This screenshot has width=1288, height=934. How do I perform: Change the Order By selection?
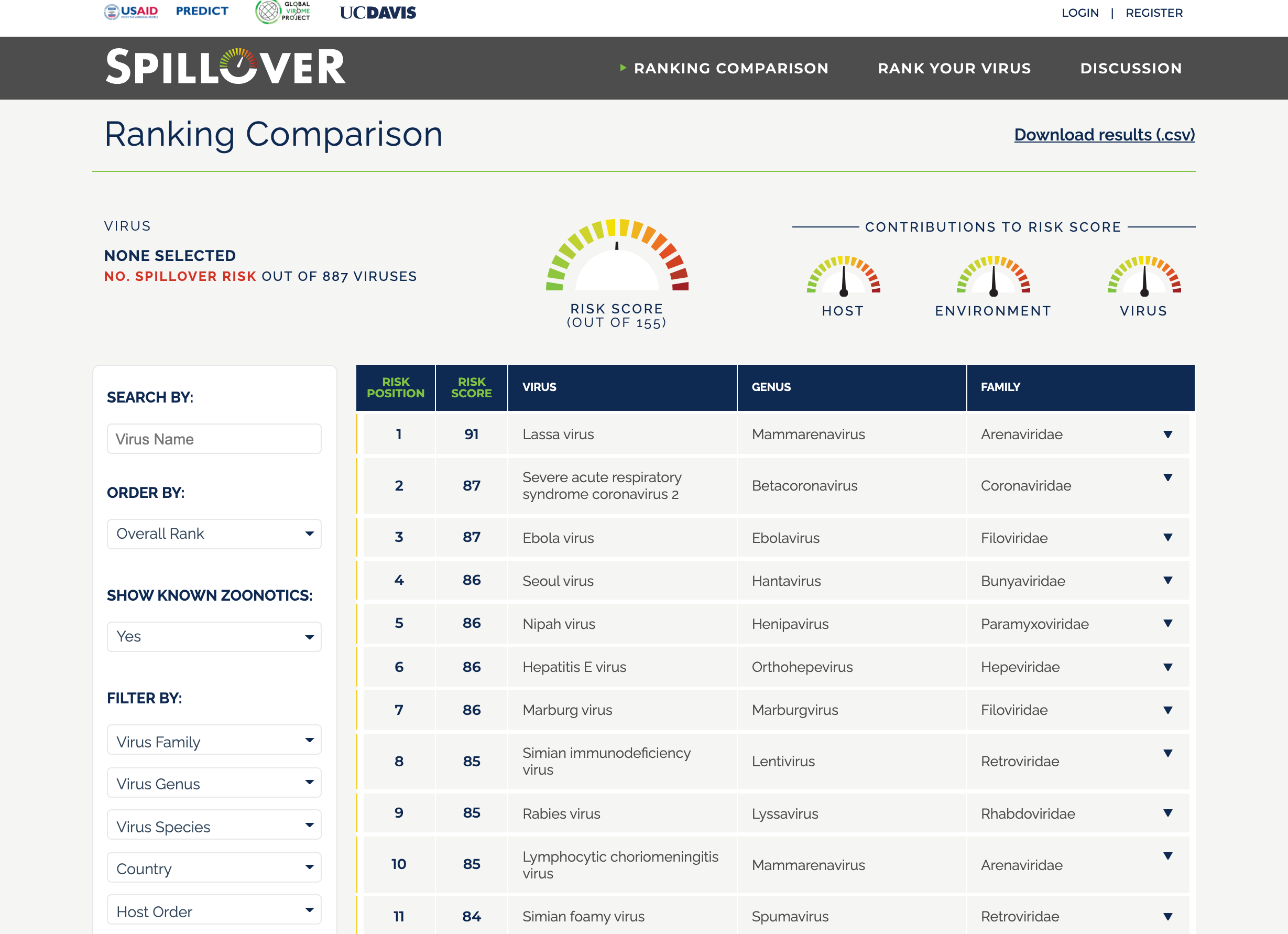[213, 534]
